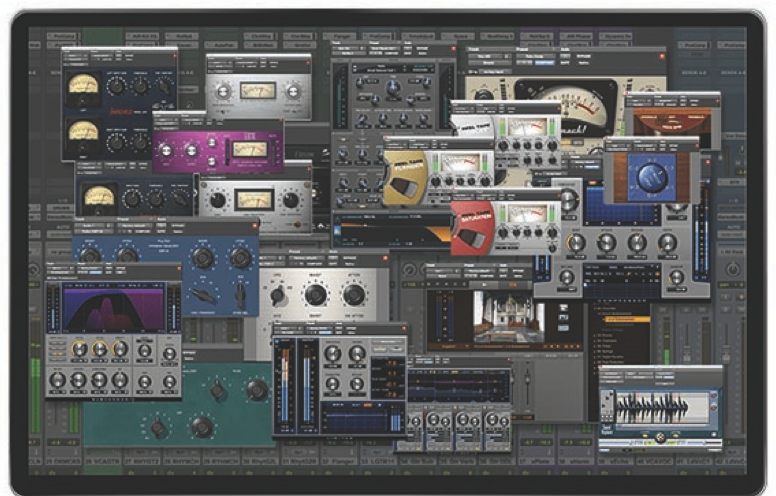Viewport: 776px width, 496px height.
Task: Click the blue Compare button in the Smack! header
Action: click(544, 63)
